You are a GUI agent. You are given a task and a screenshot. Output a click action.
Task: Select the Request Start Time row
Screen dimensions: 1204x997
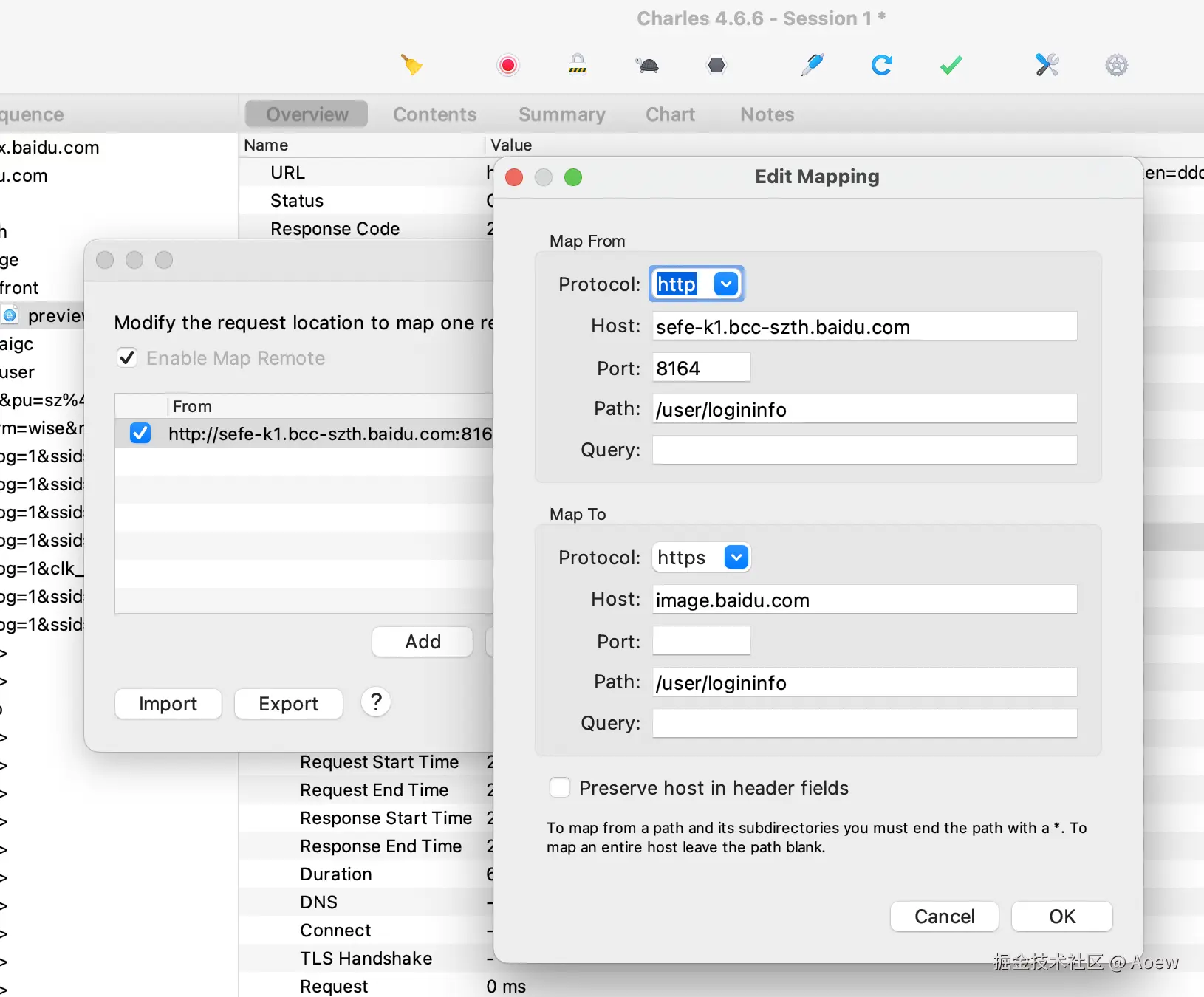(x=366, y=762)
